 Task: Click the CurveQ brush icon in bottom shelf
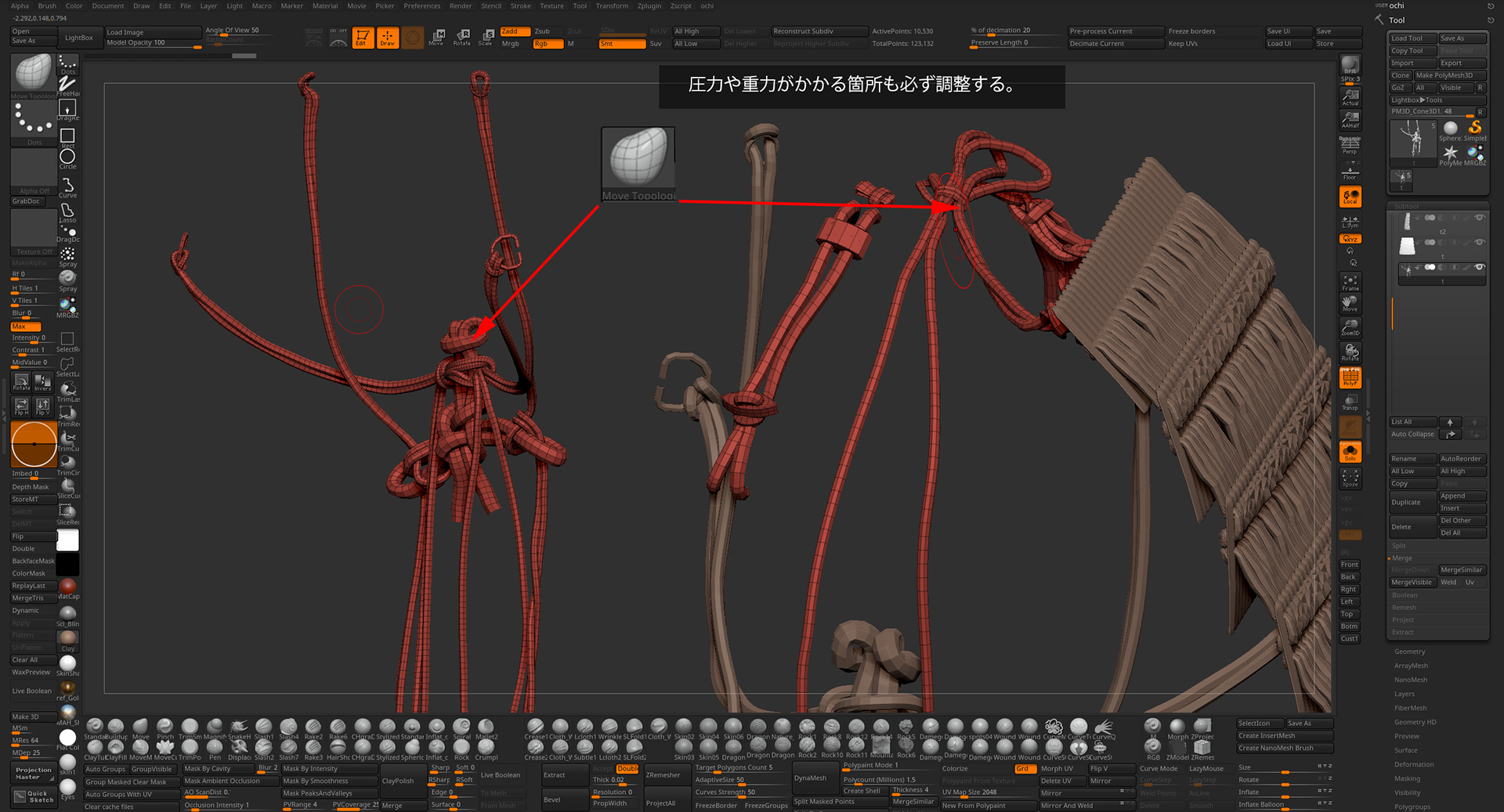point(1104,728)
